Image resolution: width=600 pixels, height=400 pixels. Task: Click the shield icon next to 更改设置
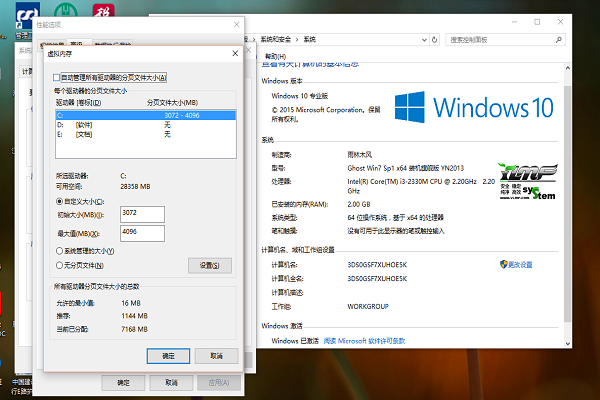click(504, 264)
